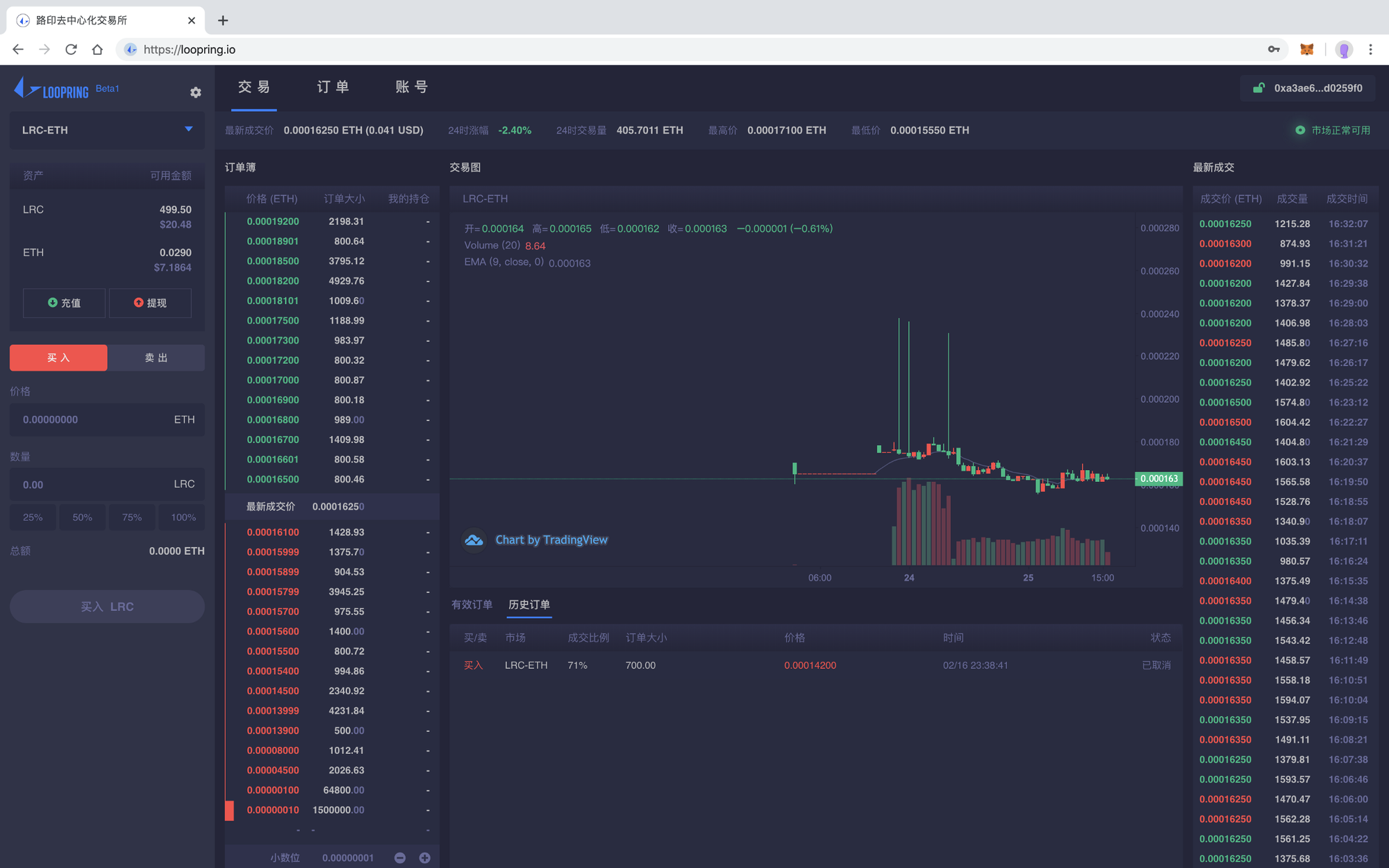Click the Loopring logo

pyautogui.click(x=51, y=89)
